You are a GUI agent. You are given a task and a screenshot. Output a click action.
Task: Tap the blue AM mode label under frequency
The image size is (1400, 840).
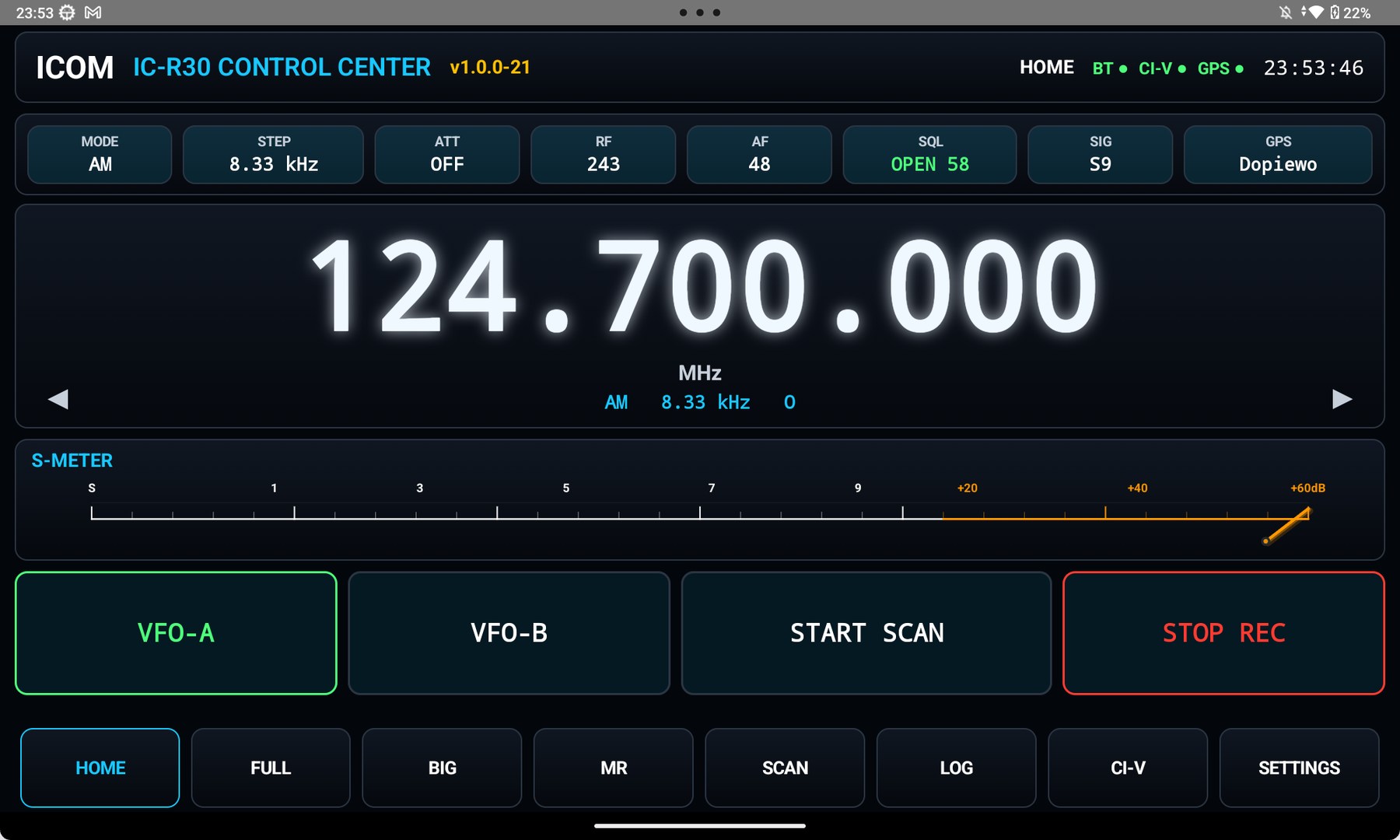[x=616, y=402]
